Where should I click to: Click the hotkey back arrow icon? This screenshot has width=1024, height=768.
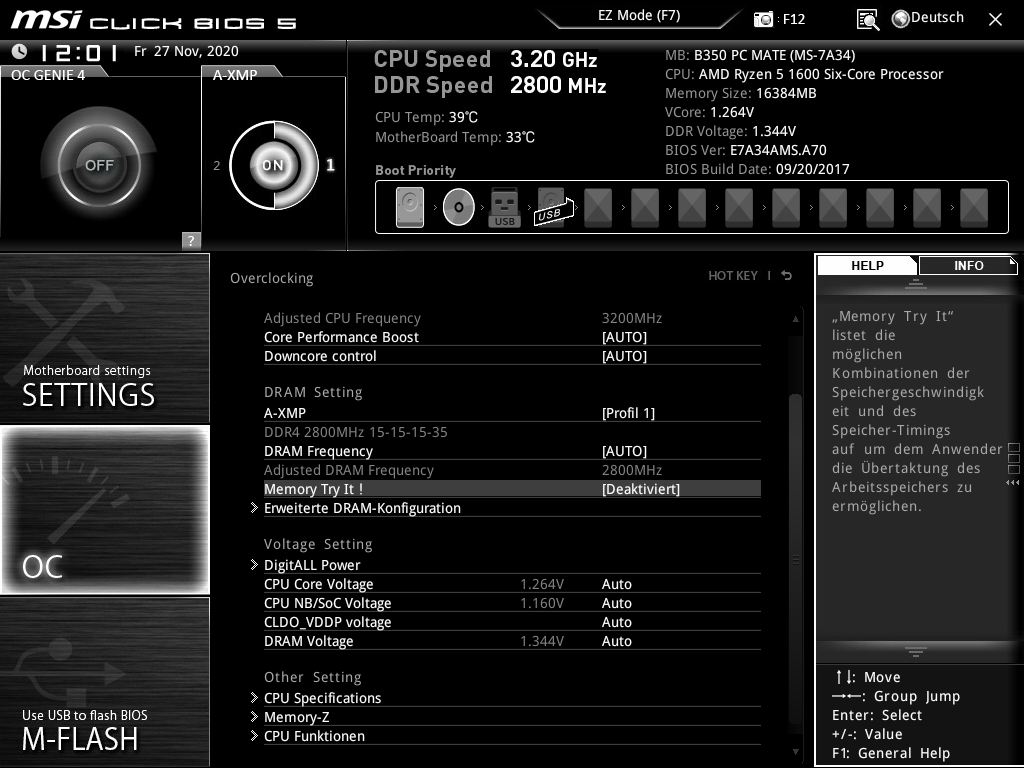(x=787, y=276)
